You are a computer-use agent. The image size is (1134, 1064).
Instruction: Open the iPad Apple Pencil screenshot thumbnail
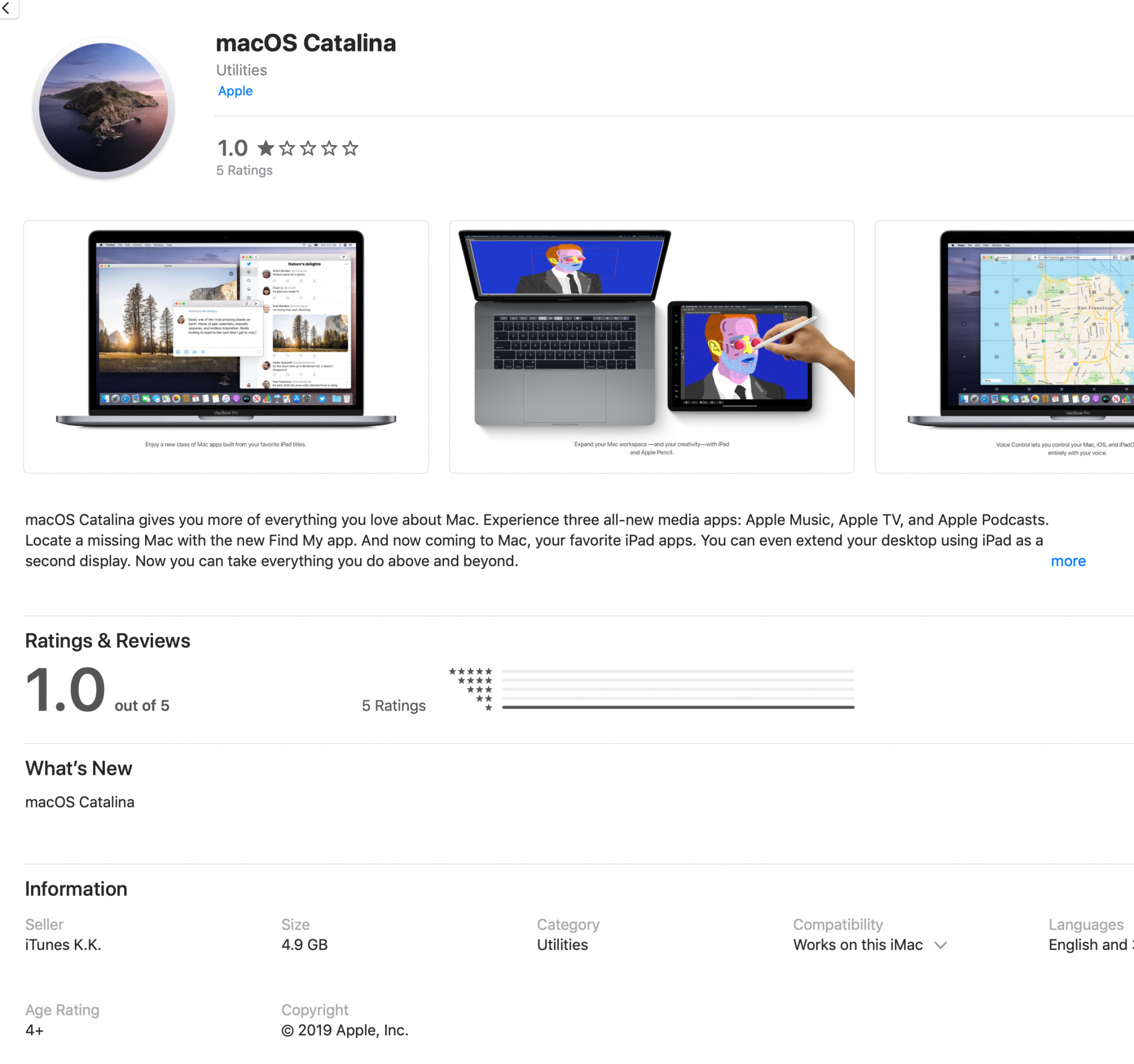tap(651, 347)
